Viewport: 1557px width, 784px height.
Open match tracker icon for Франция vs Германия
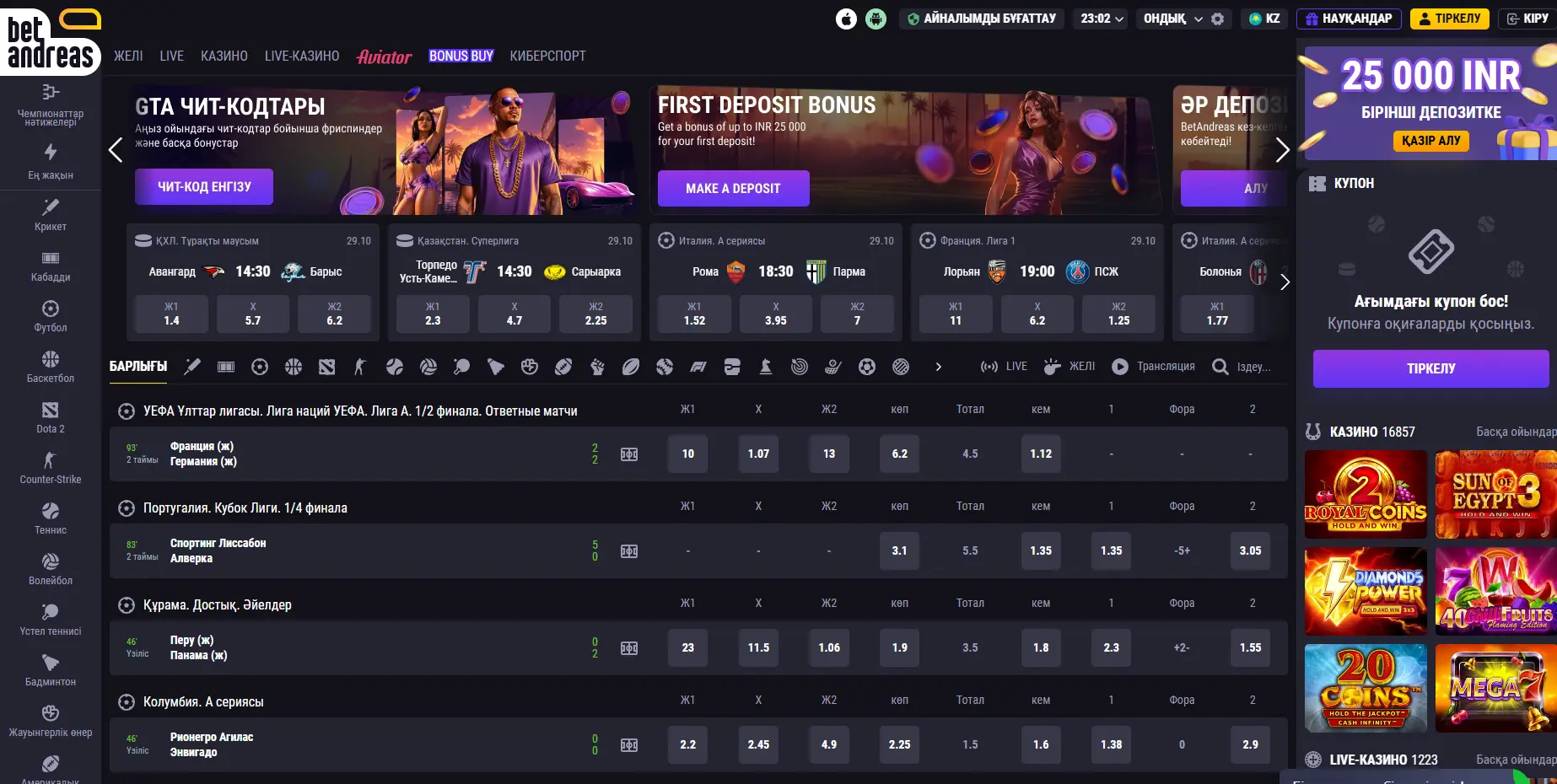tap(629, 454)
